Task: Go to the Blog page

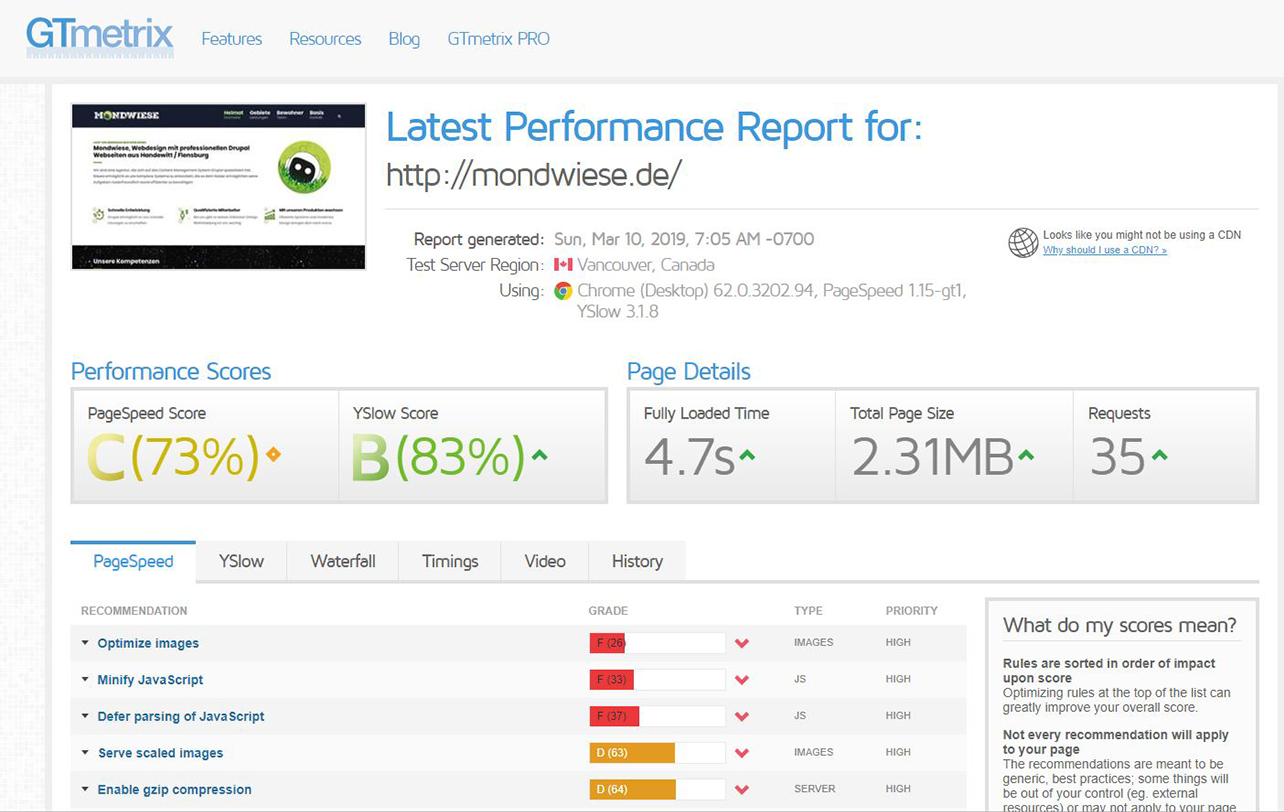Action: click(404, 39)
